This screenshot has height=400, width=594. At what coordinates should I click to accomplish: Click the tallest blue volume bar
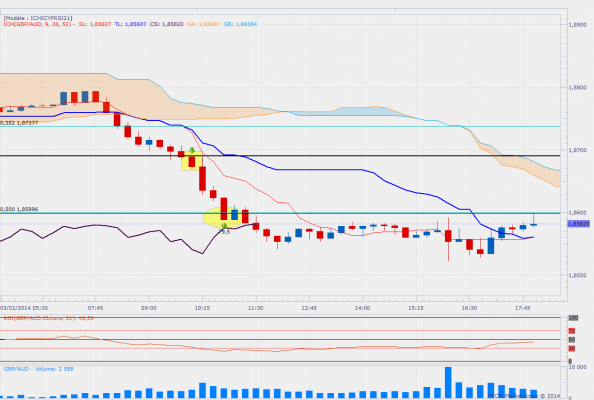(x=448, y=382)
